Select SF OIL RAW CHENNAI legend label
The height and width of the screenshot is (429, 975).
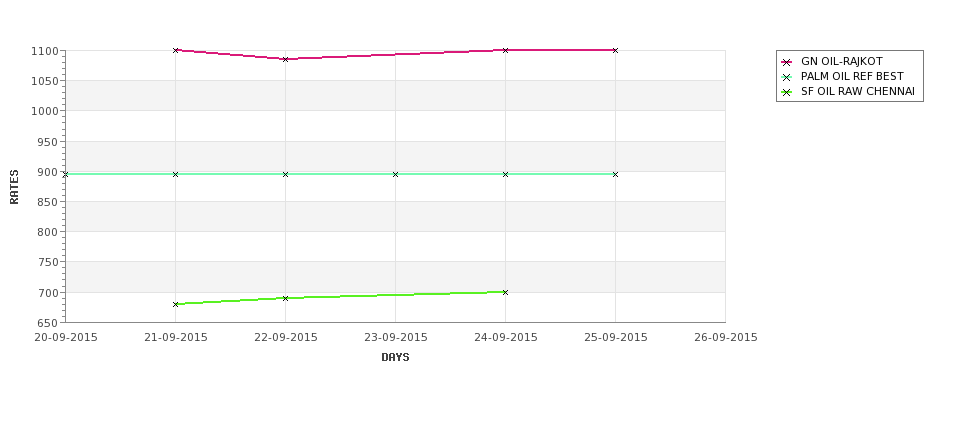[857, 91]
